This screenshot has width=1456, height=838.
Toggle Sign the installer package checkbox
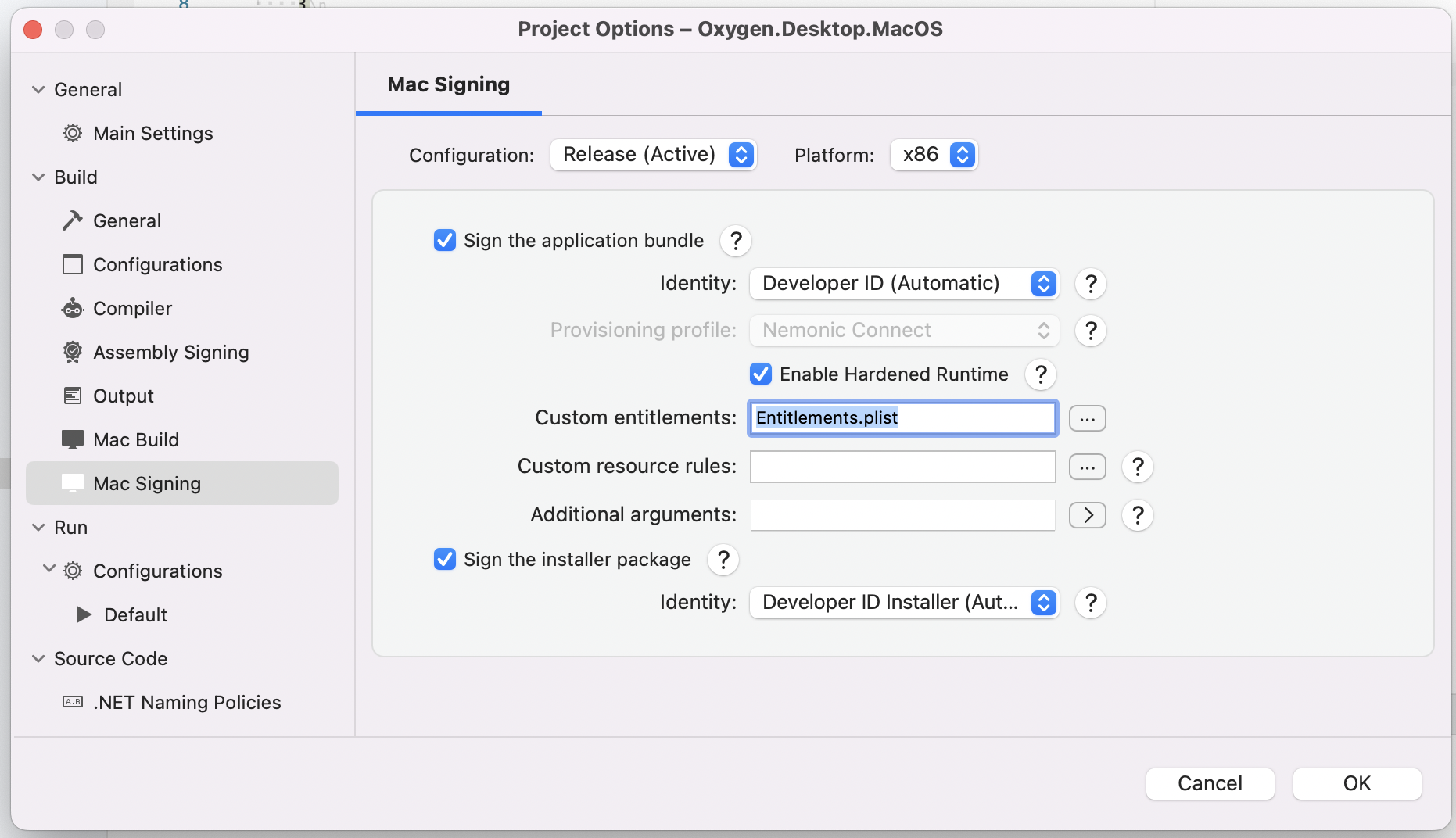click(445, 559)
